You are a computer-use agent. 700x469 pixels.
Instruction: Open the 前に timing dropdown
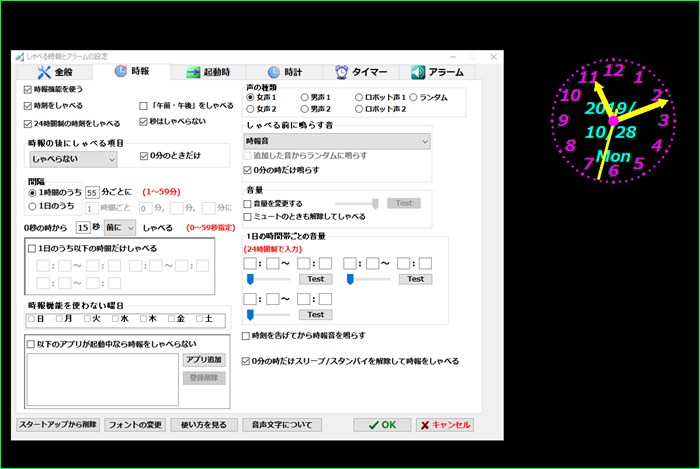tap(120, 228)
